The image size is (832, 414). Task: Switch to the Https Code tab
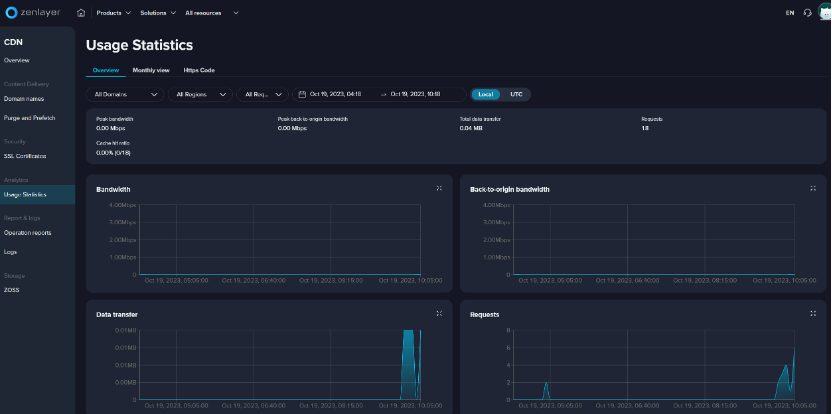[199, 70]
